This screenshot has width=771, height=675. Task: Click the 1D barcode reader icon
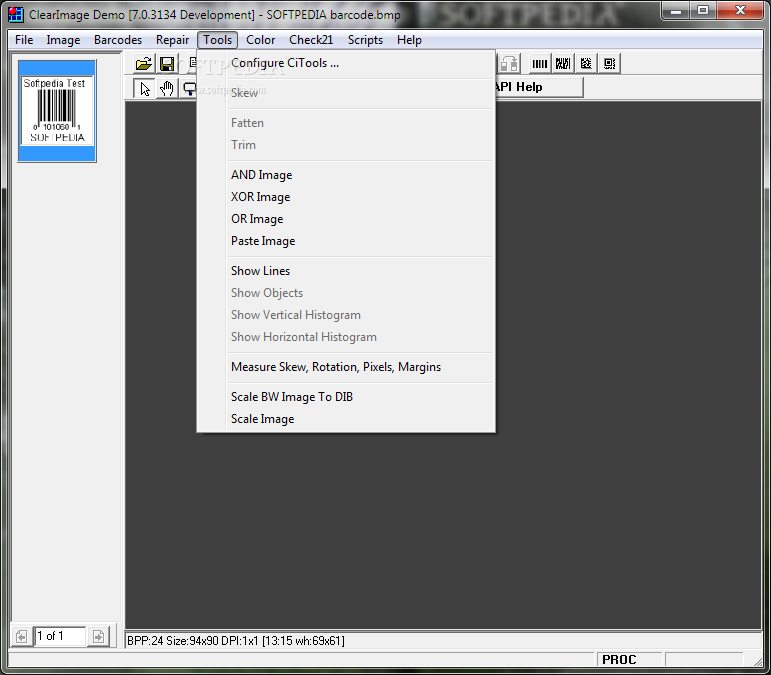pyautogui.click(x=540, y=63)
